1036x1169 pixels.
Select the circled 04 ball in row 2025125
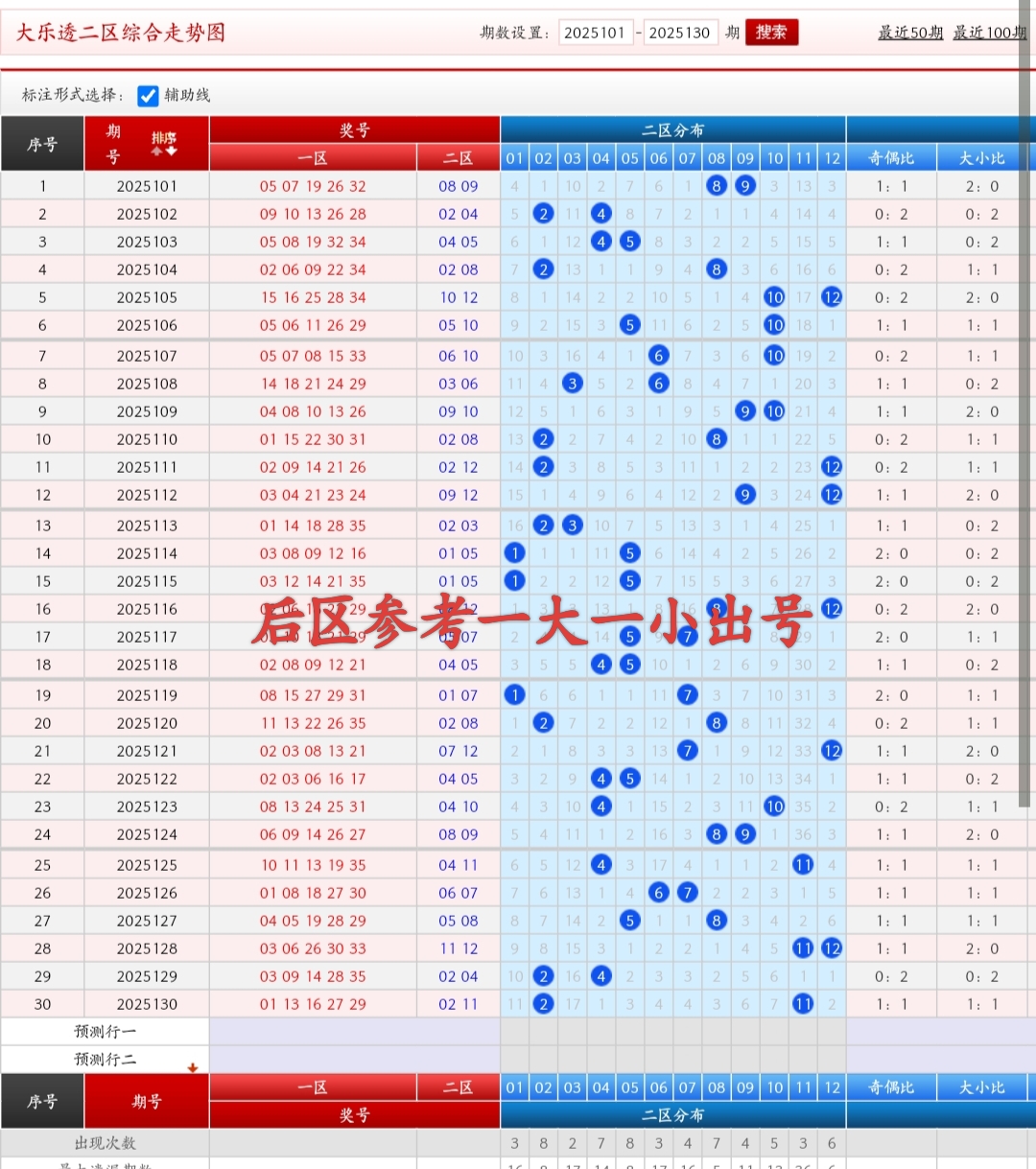(x=601, y=864)
